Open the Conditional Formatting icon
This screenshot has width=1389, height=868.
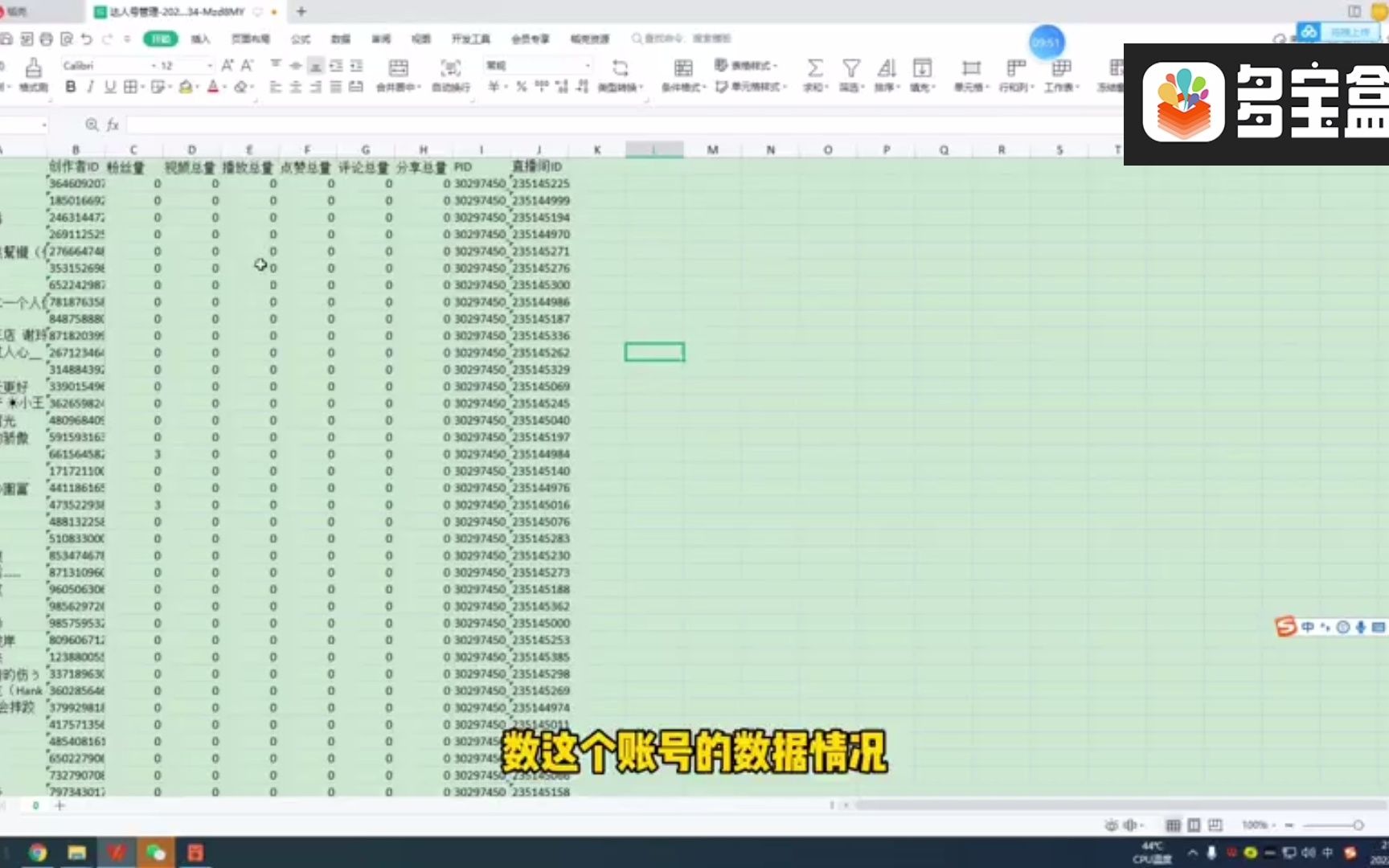(683, 68)
